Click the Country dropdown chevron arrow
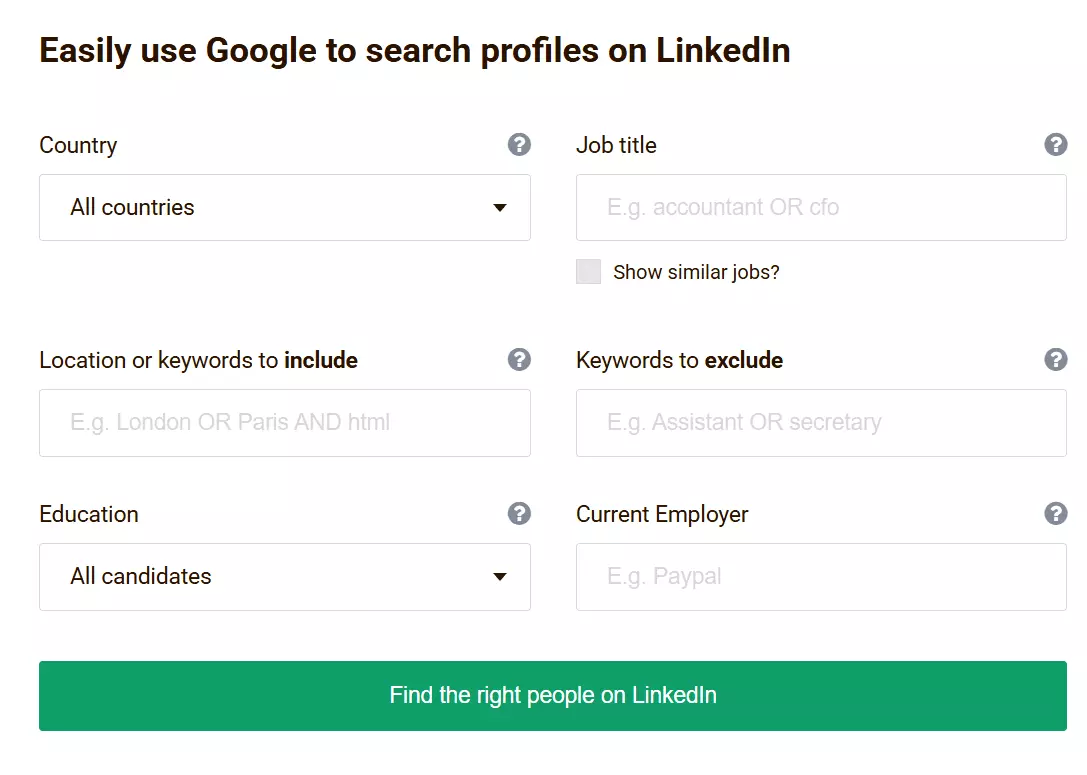The width and height of the screenshot is (1087, 775). (x=499, y=208)
